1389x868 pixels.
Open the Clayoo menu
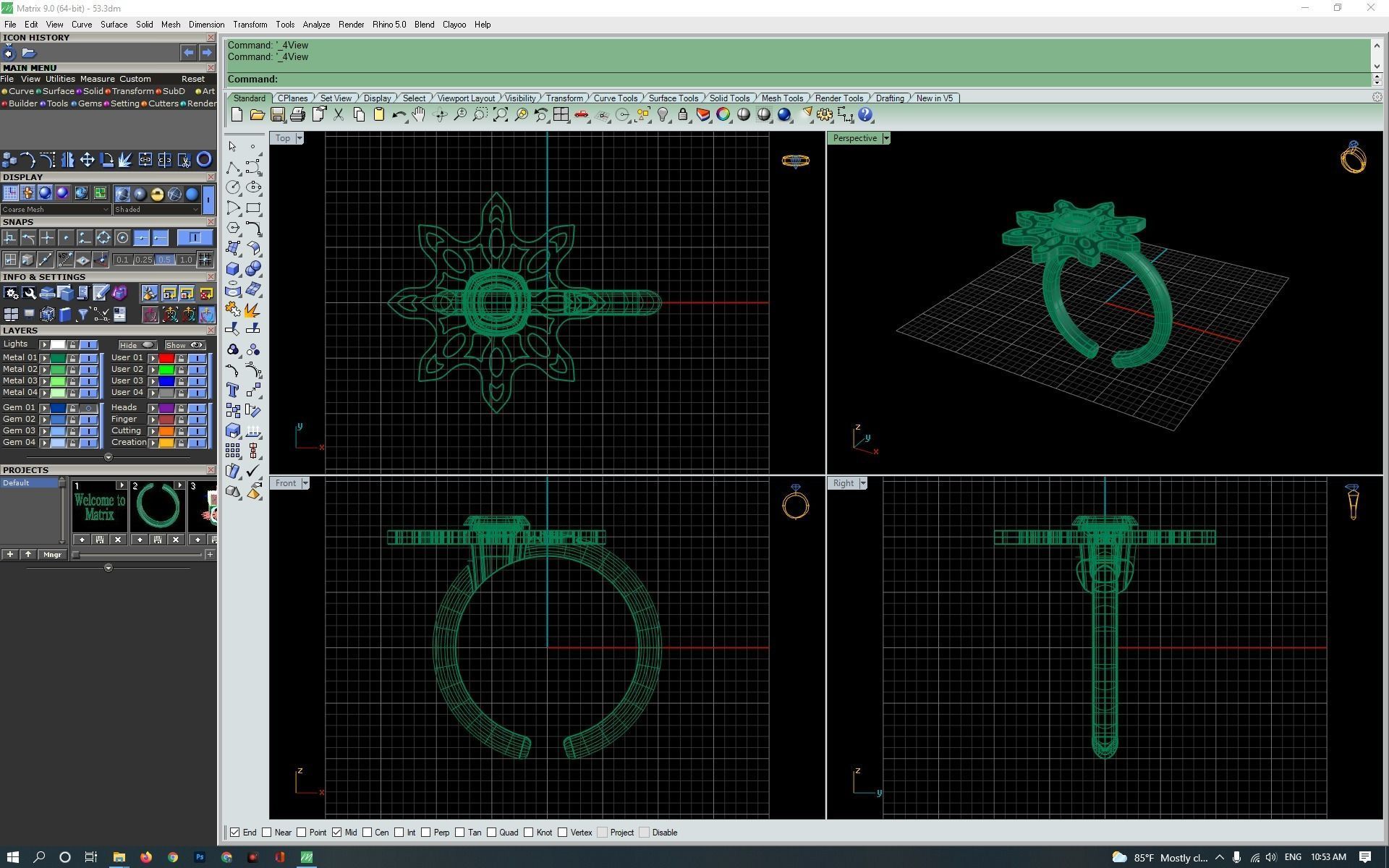coord(454,25)
